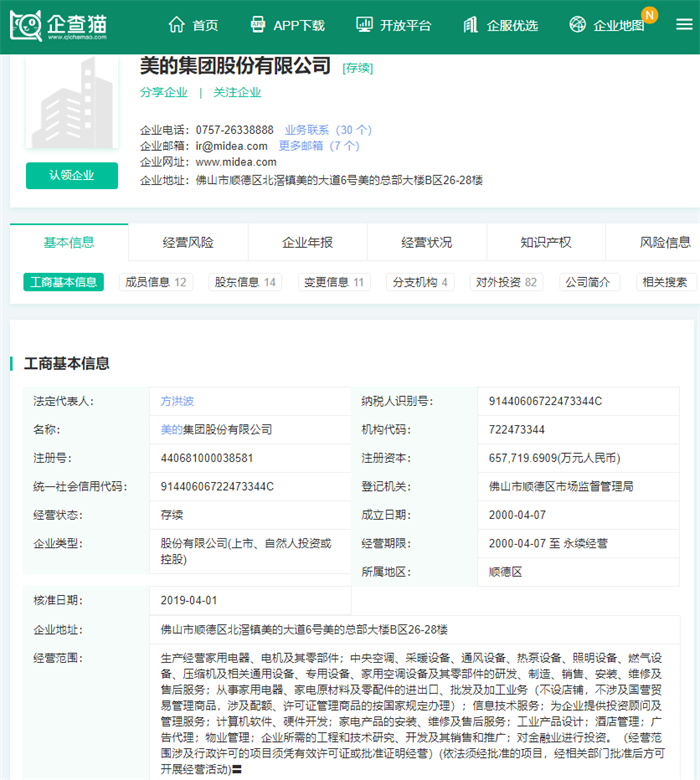Switch to 经营风险 tab

pos(188,242)
